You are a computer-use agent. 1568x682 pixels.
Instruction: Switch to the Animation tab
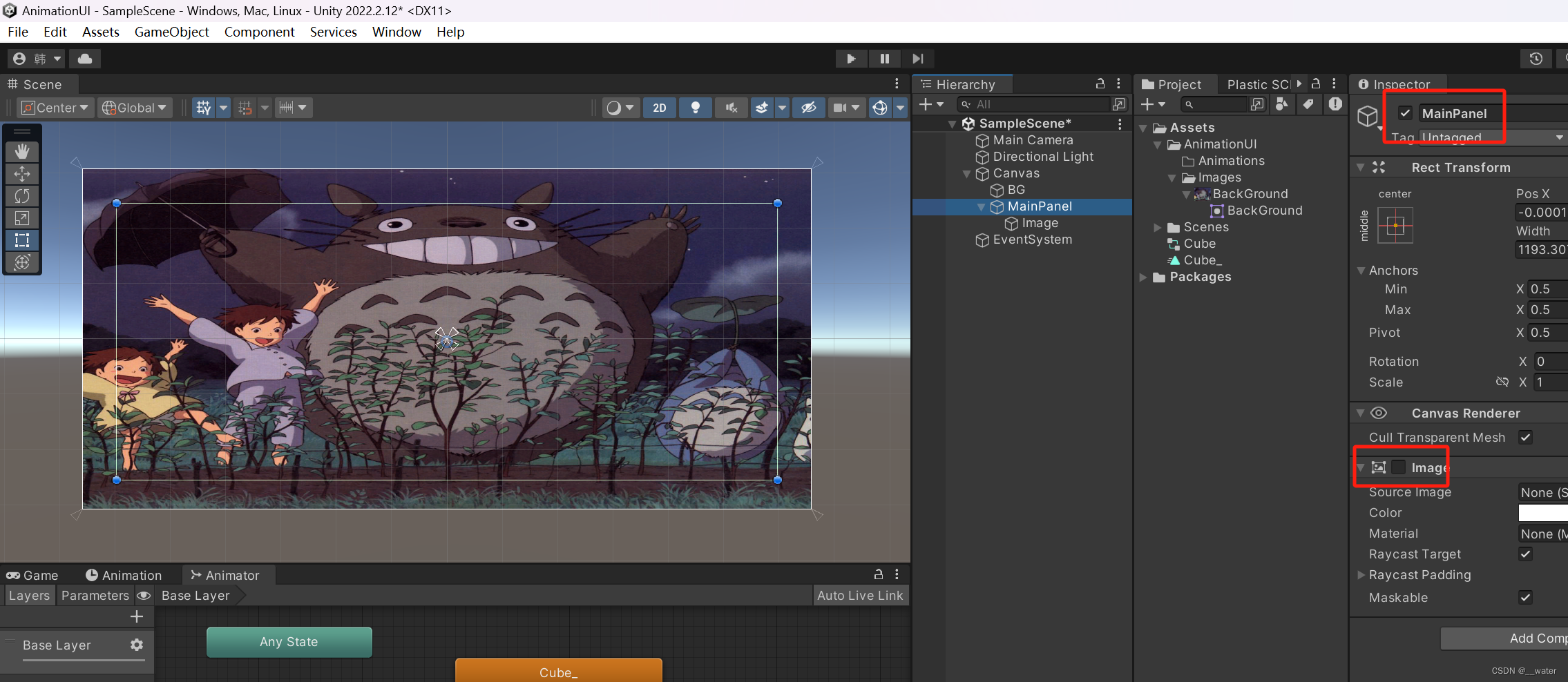pyautogui.click(x=124, y=575)
